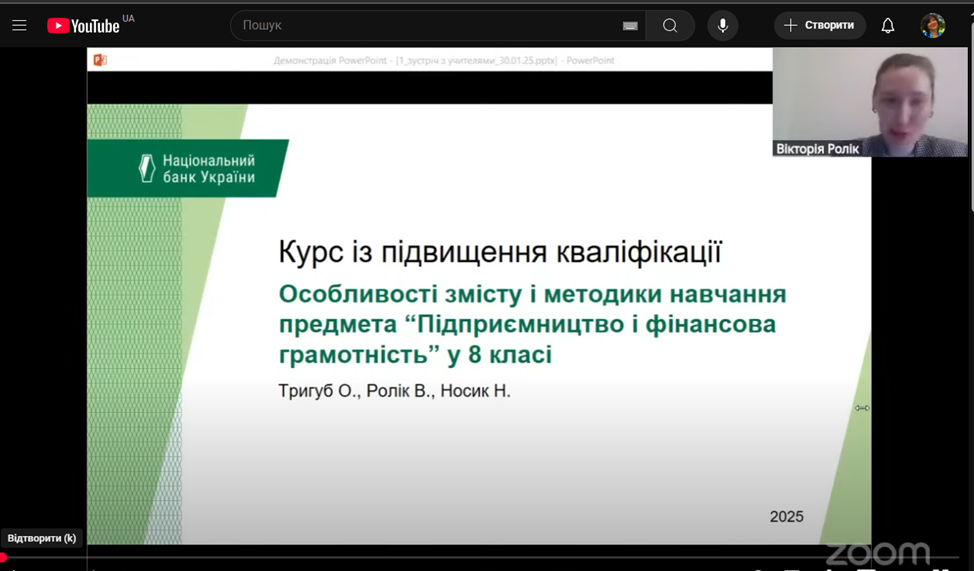The width and height of the screenshot is (974, 571).
Task: Click the 2025 year label on the slide
Action: (786, 517)
